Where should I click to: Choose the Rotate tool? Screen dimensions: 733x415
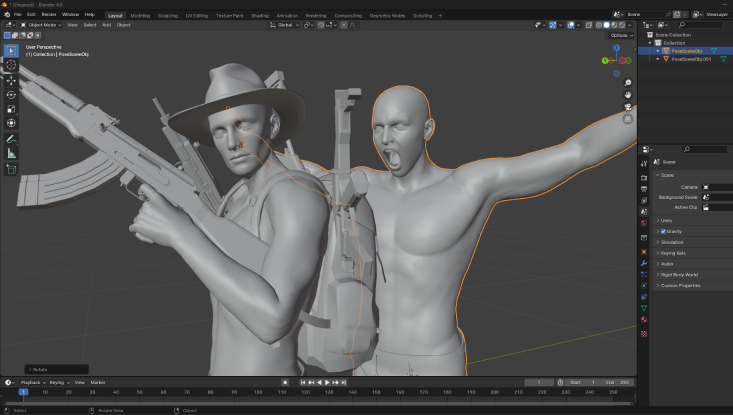pos(11,95)
